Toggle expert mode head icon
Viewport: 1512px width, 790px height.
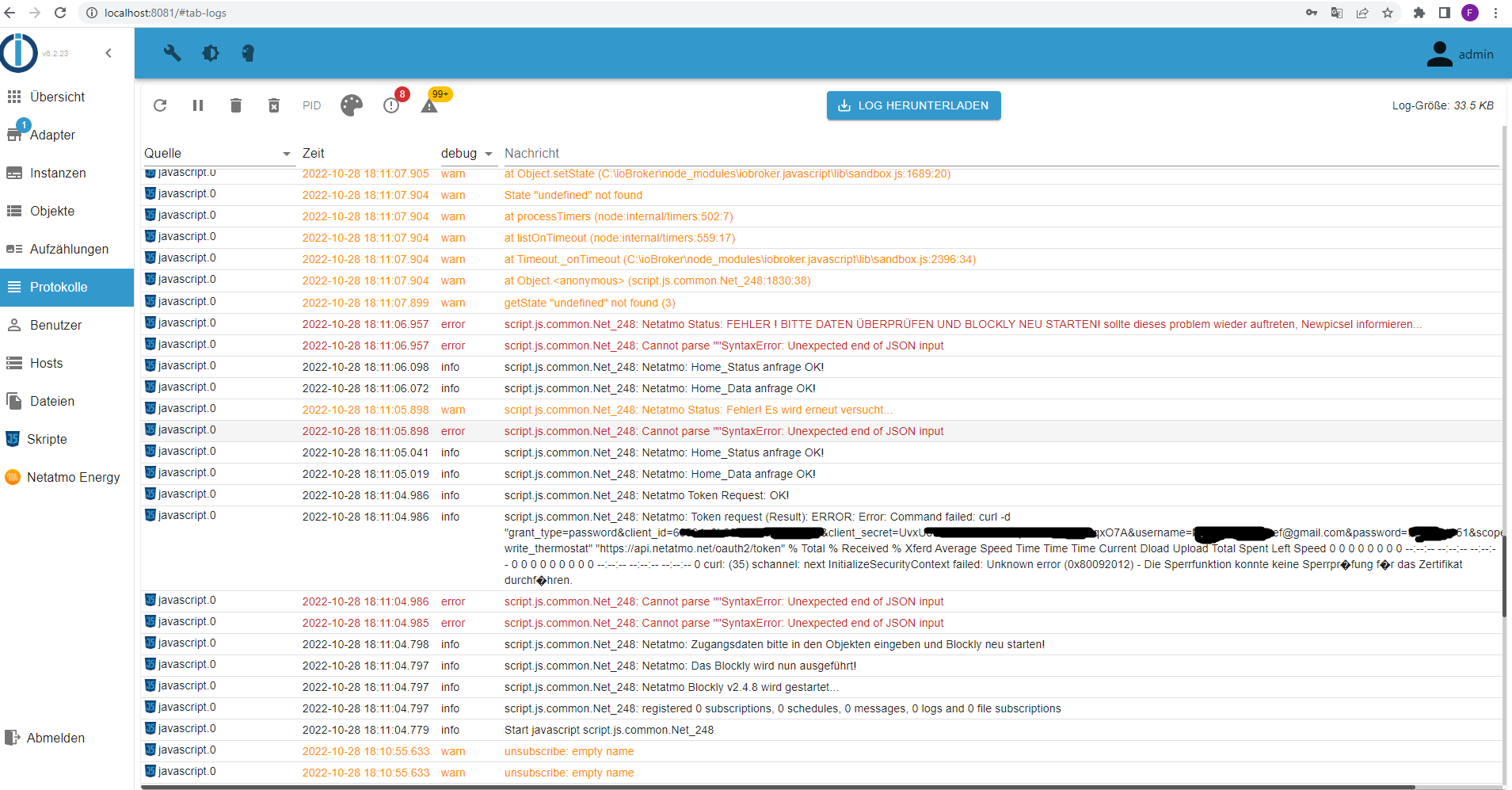click(x=248, y=53)
